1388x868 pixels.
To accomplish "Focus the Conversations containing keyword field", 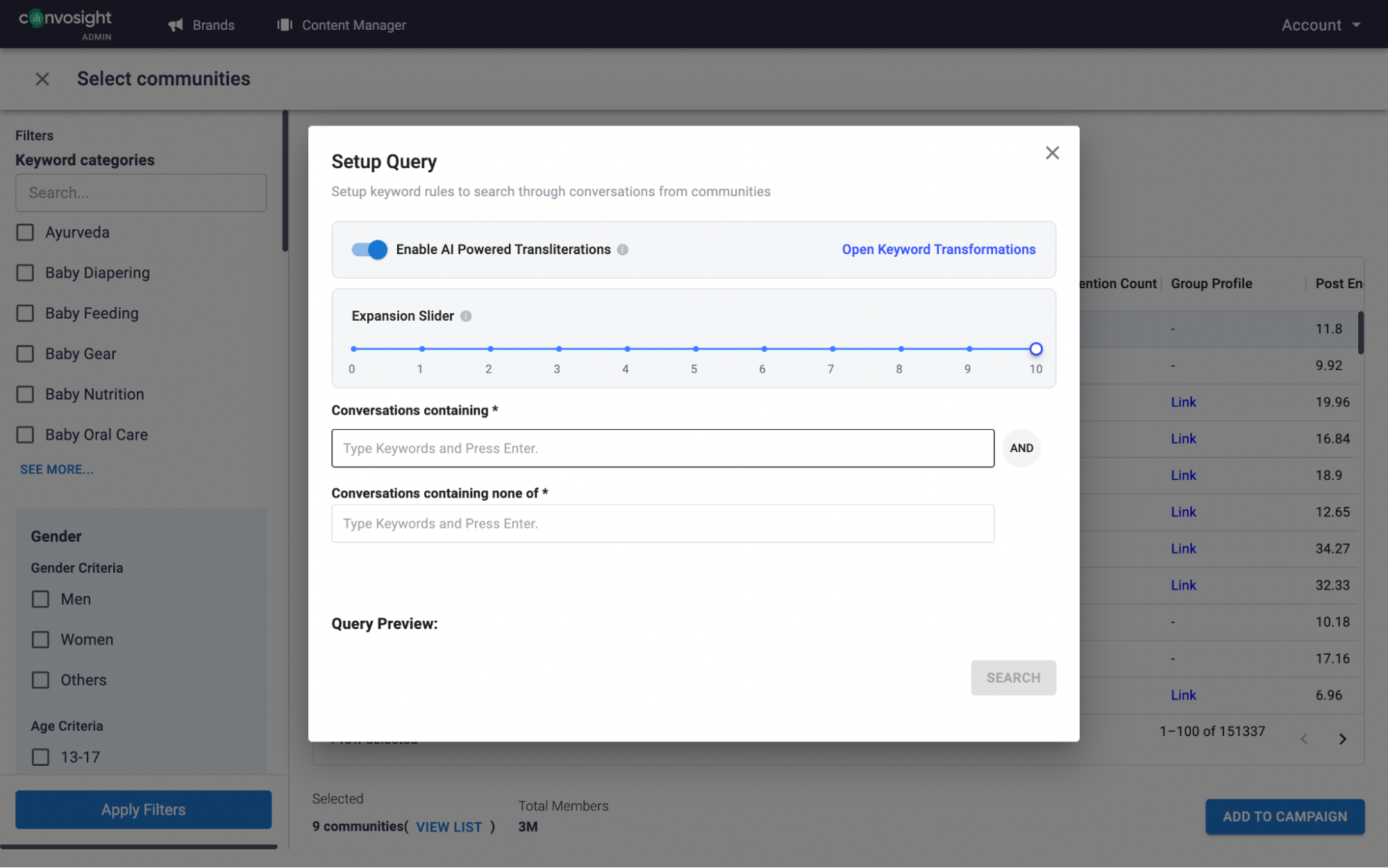I will (662, 449).
